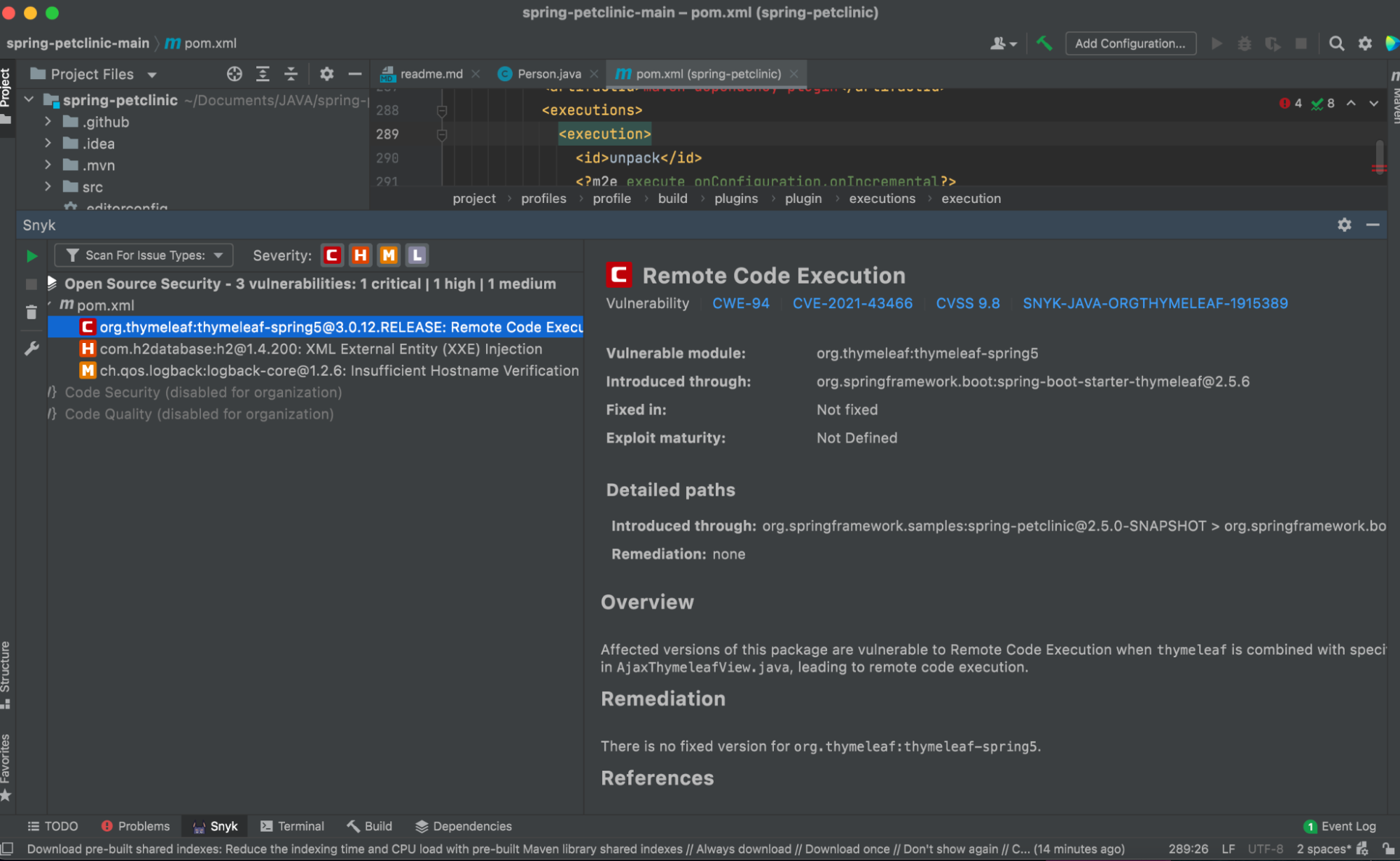Open Project Files view dropdown
1400x861 pixels.
[x=152, y=74]
